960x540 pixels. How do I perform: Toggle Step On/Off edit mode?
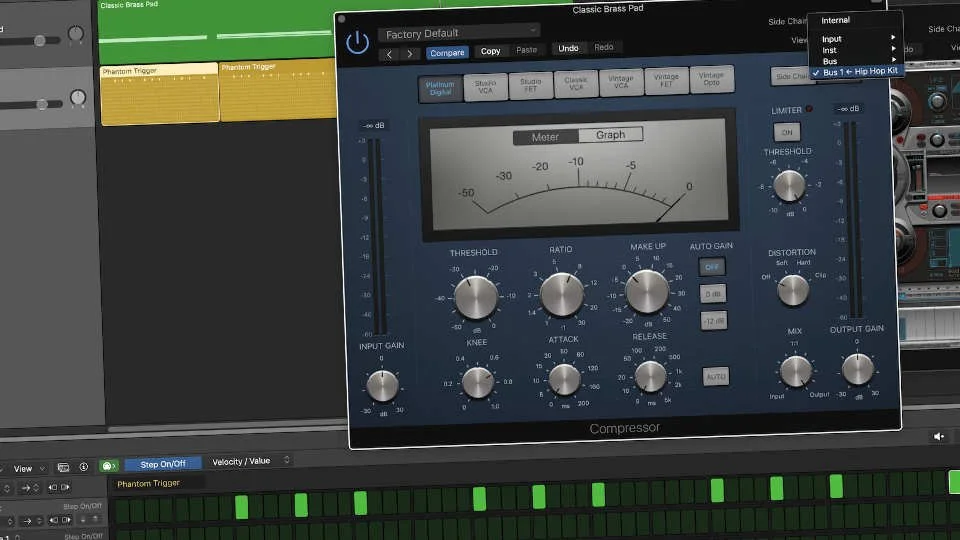click(163, 464)
